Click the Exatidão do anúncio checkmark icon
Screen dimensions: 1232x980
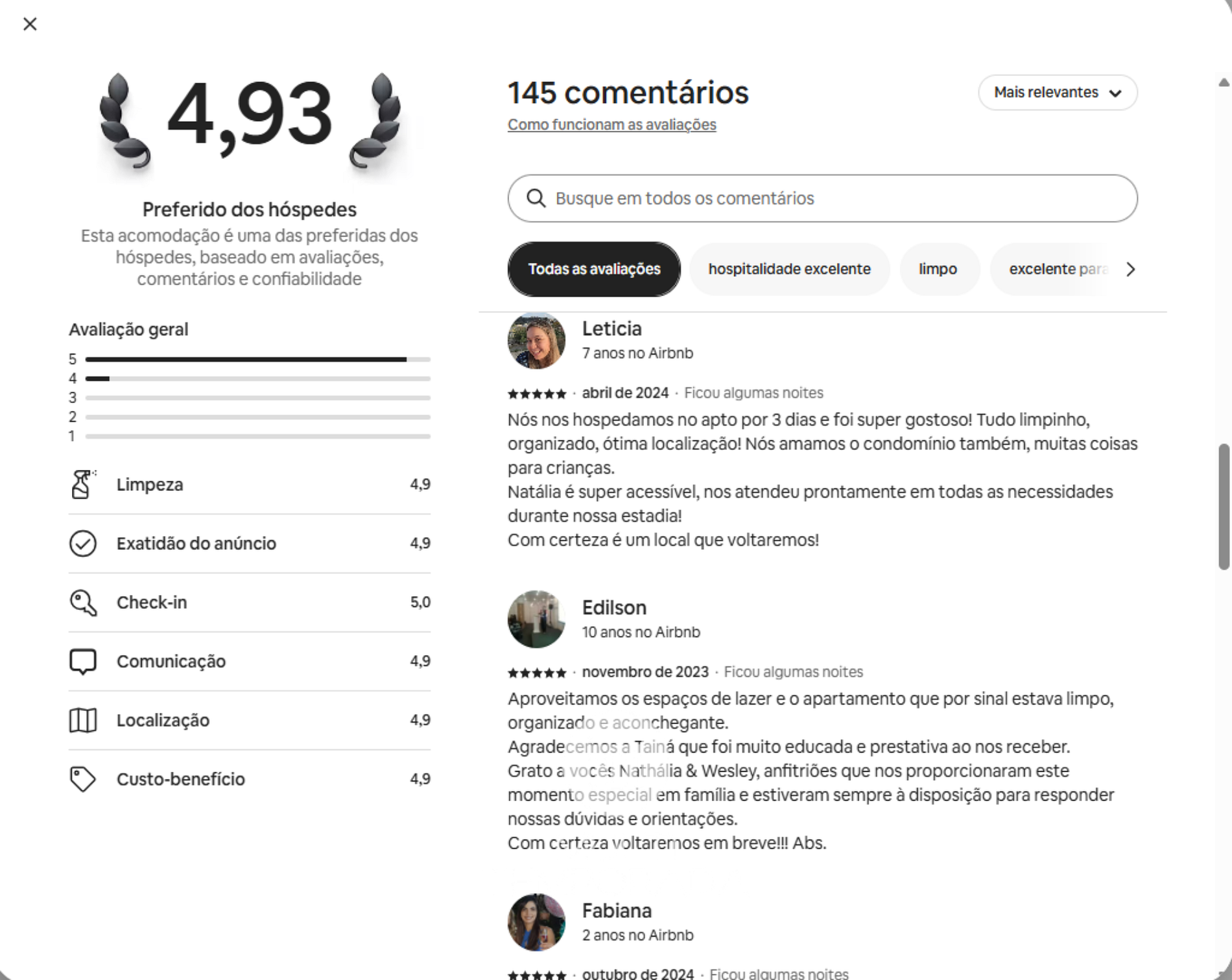point(82,543)
